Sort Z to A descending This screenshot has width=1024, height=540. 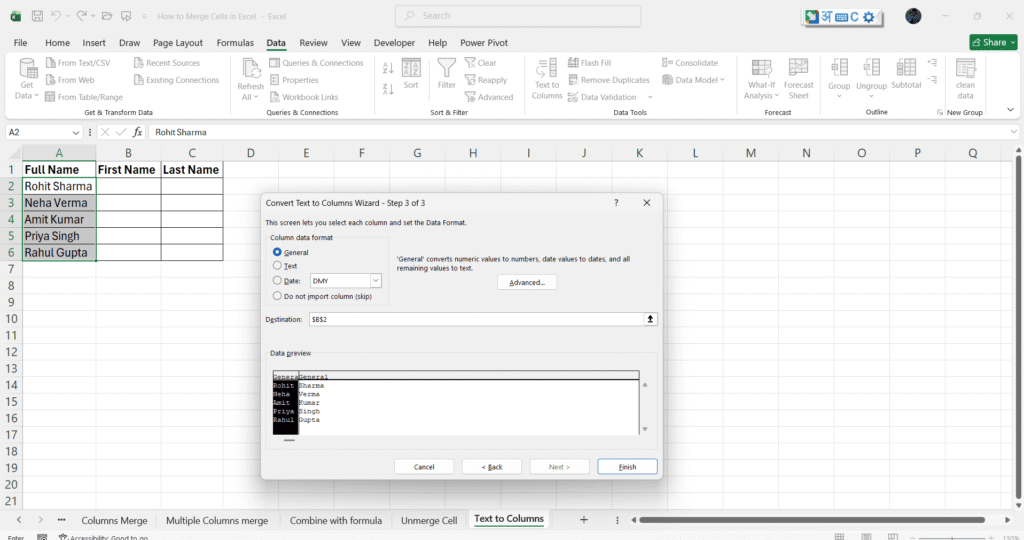click(x=388, y=89)
